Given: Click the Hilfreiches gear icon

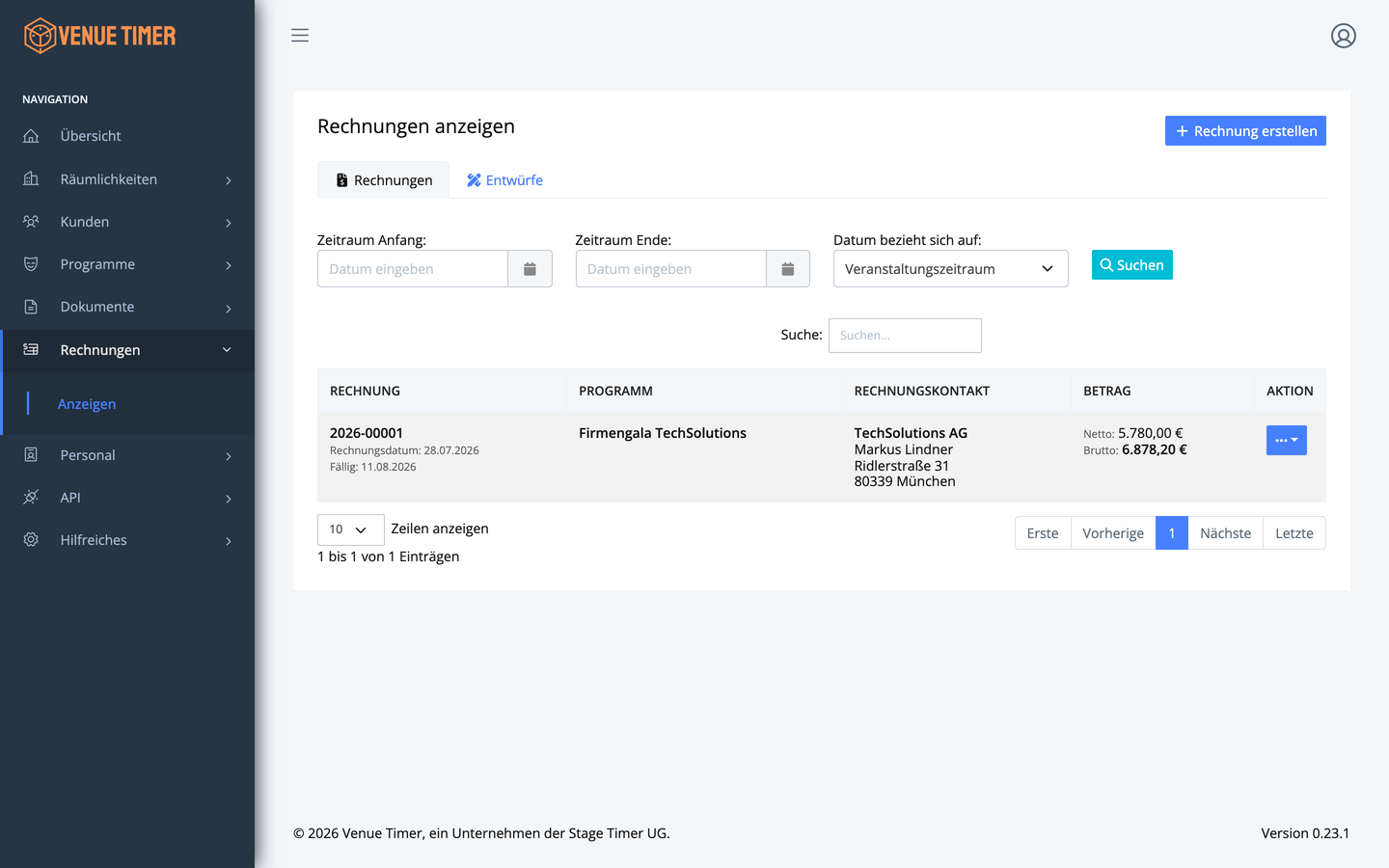Looking at the screenshot, I should 31,540.
